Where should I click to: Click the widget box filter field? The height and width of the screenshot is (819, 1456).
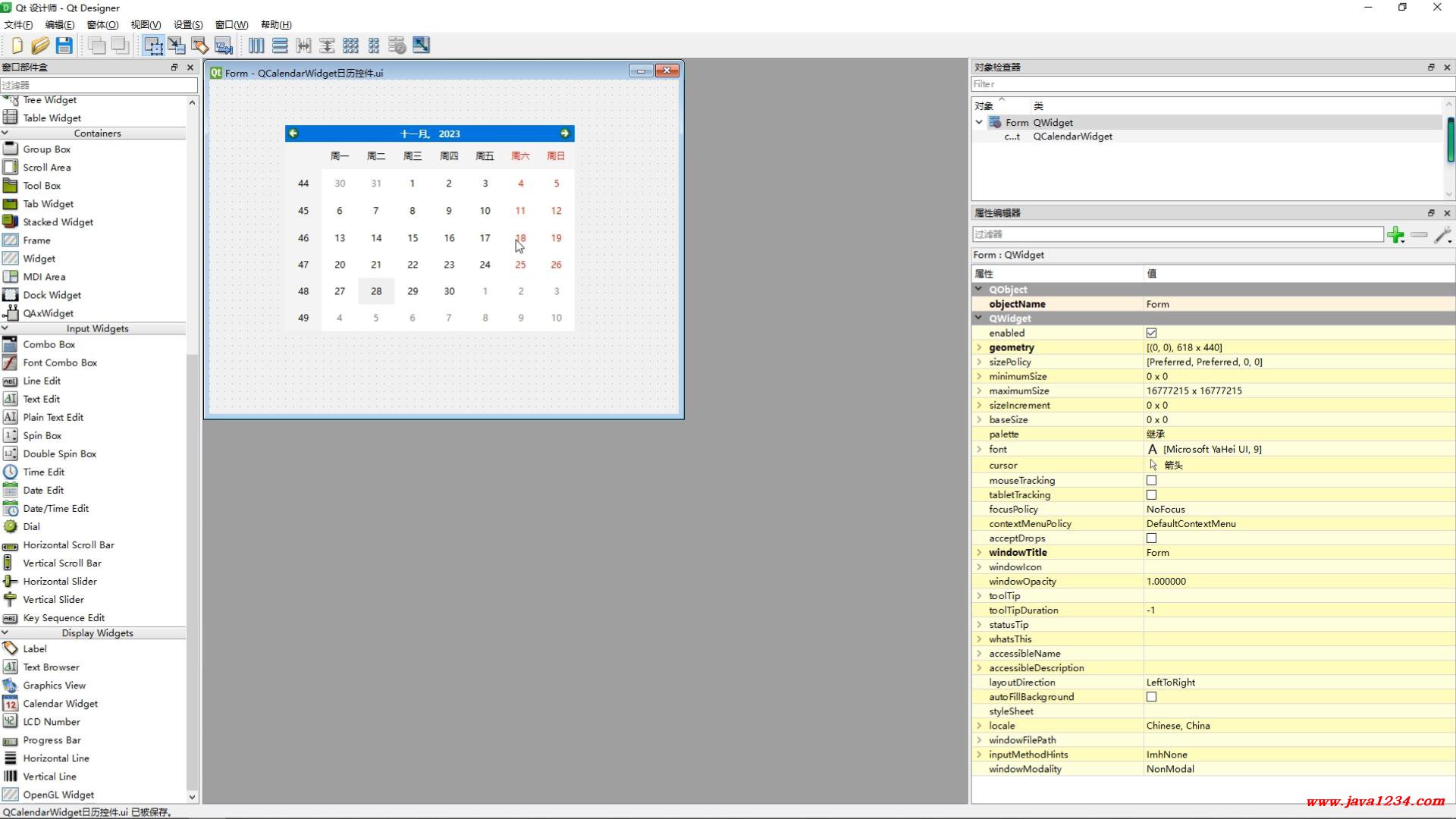(x=99, y=85)
